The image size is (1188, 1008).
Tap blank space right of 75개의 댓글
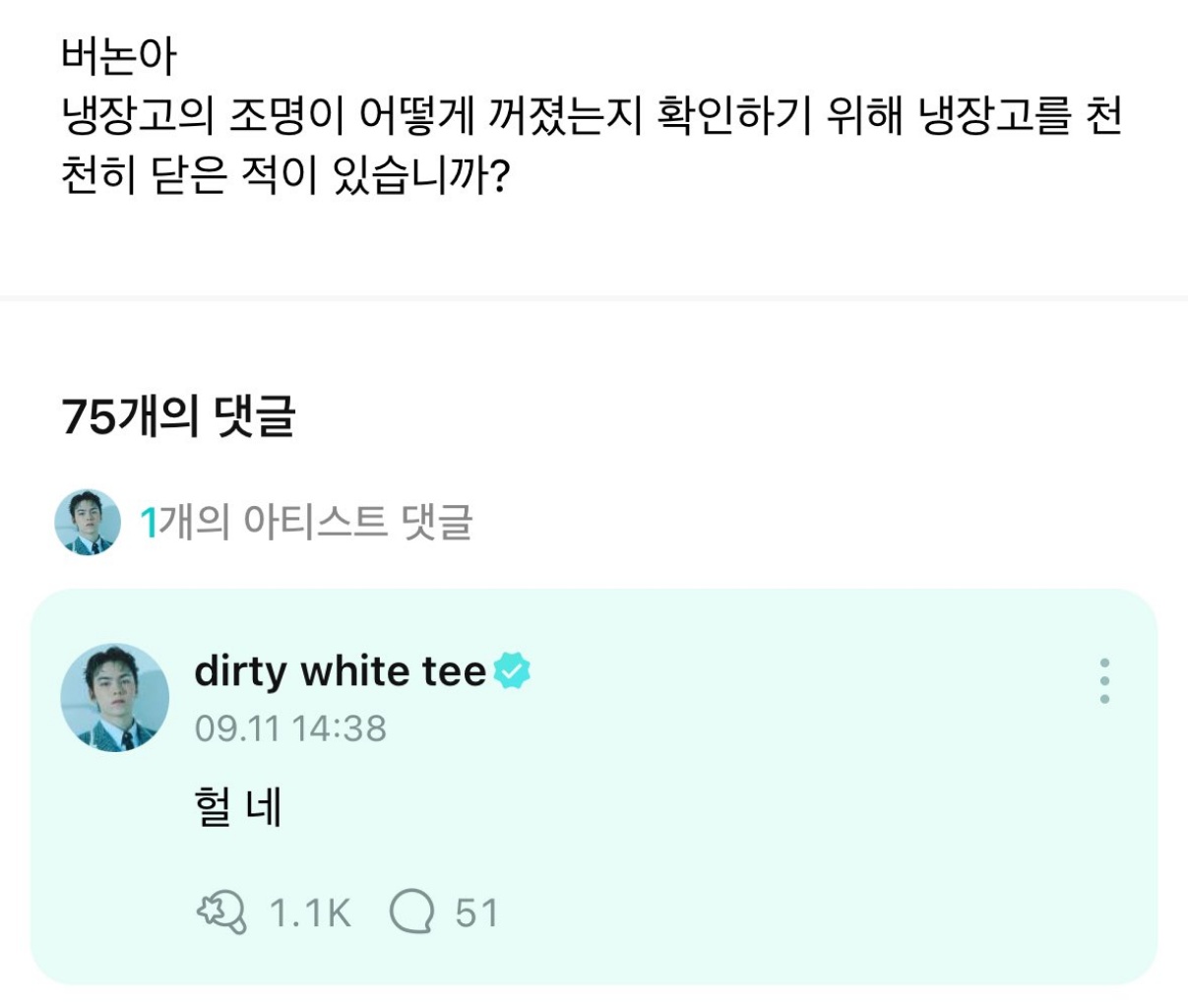coord(738,416)
